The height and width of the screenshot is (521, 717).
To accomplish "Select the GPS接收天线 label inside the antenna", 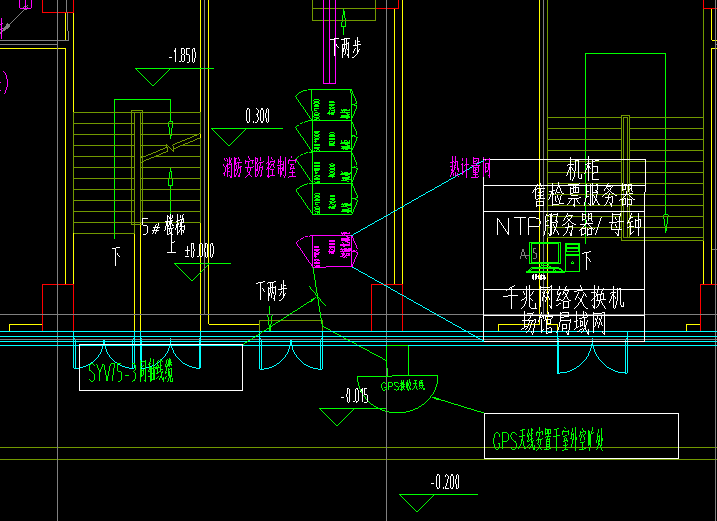I will click(403, 386).
